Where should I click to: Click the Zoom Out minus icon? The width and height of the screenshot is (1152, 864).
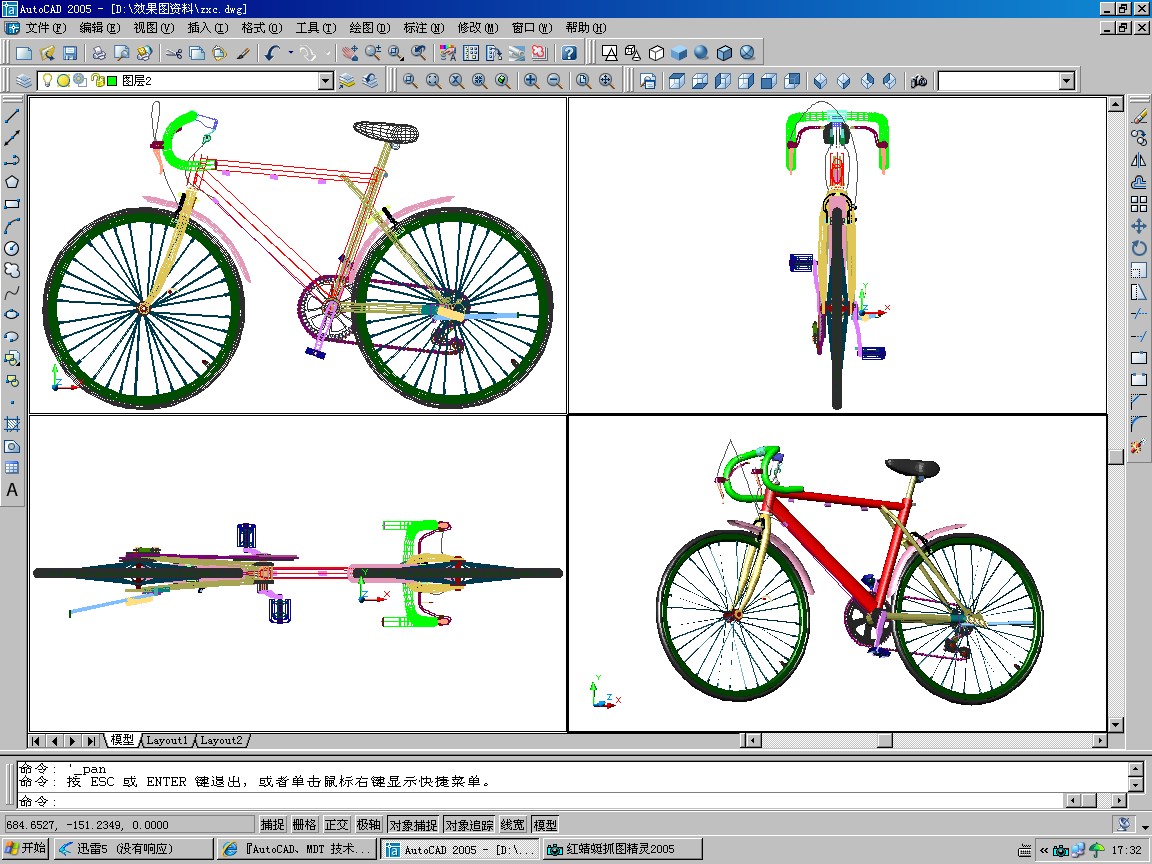(x=555, y=81)
